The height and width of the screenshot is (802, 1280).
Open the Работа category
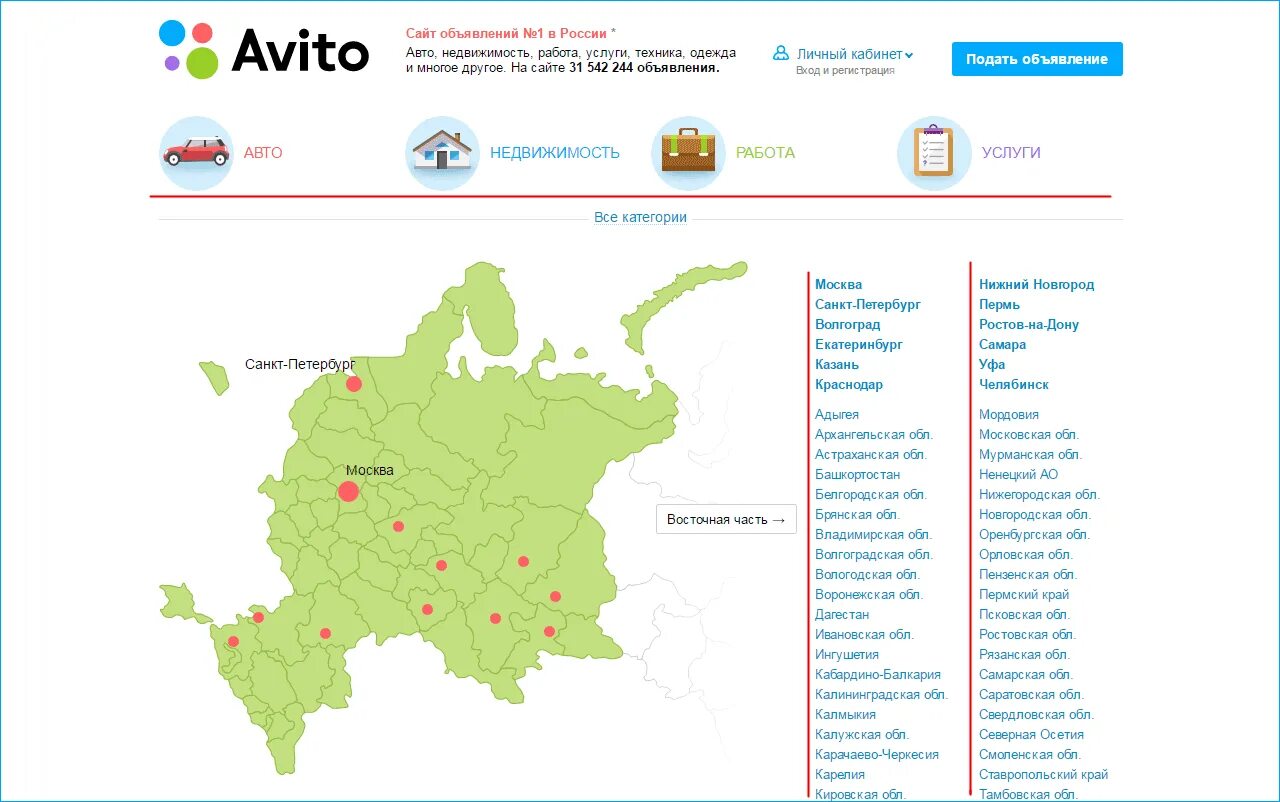(765, 153)
